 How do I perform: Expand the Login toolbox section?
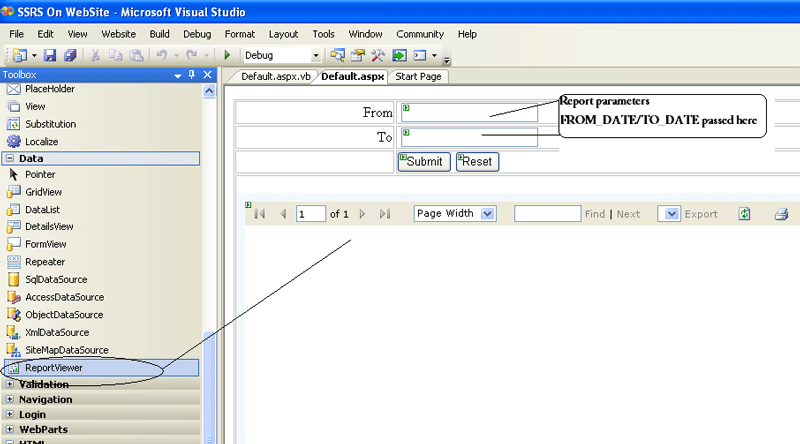coord(10,414)
